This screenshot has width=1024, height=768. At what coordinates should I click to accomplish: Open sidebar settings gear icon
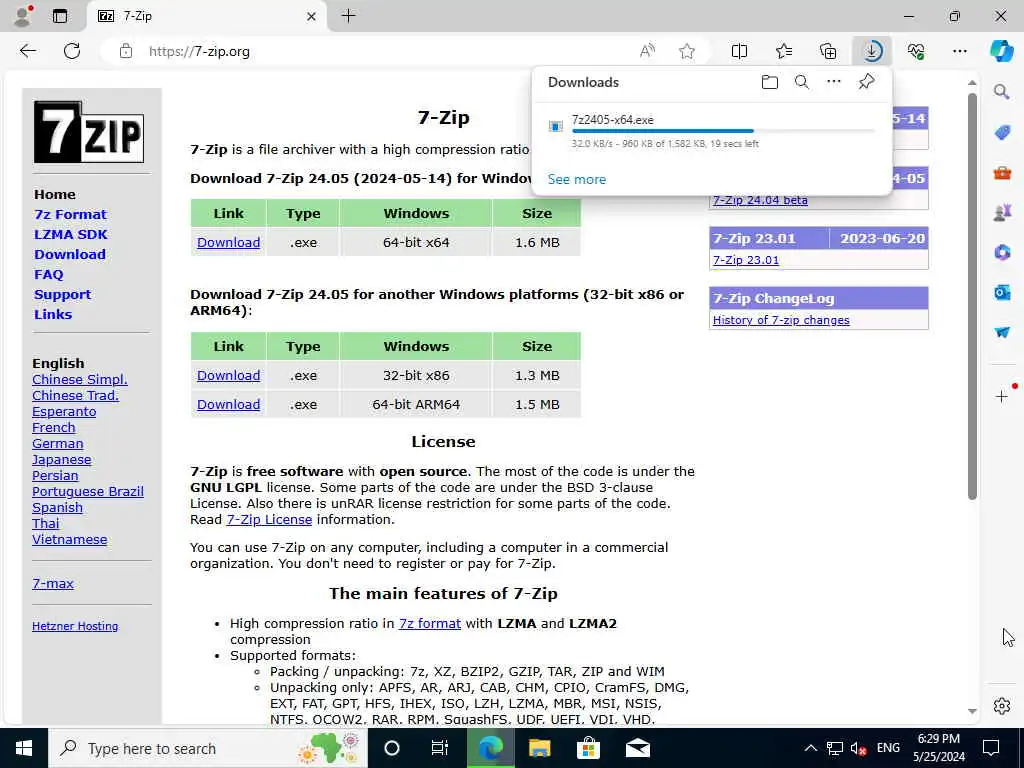(x=1002, y=706)
